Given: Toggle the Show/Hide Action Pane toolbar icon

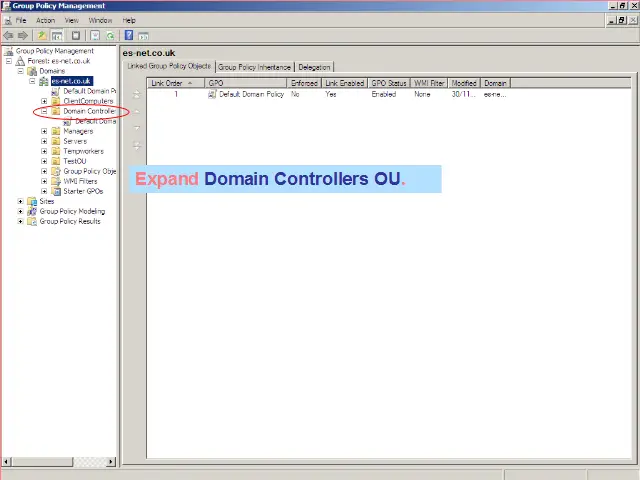Looking at the screenshot, I should click(x=143, y=36).
